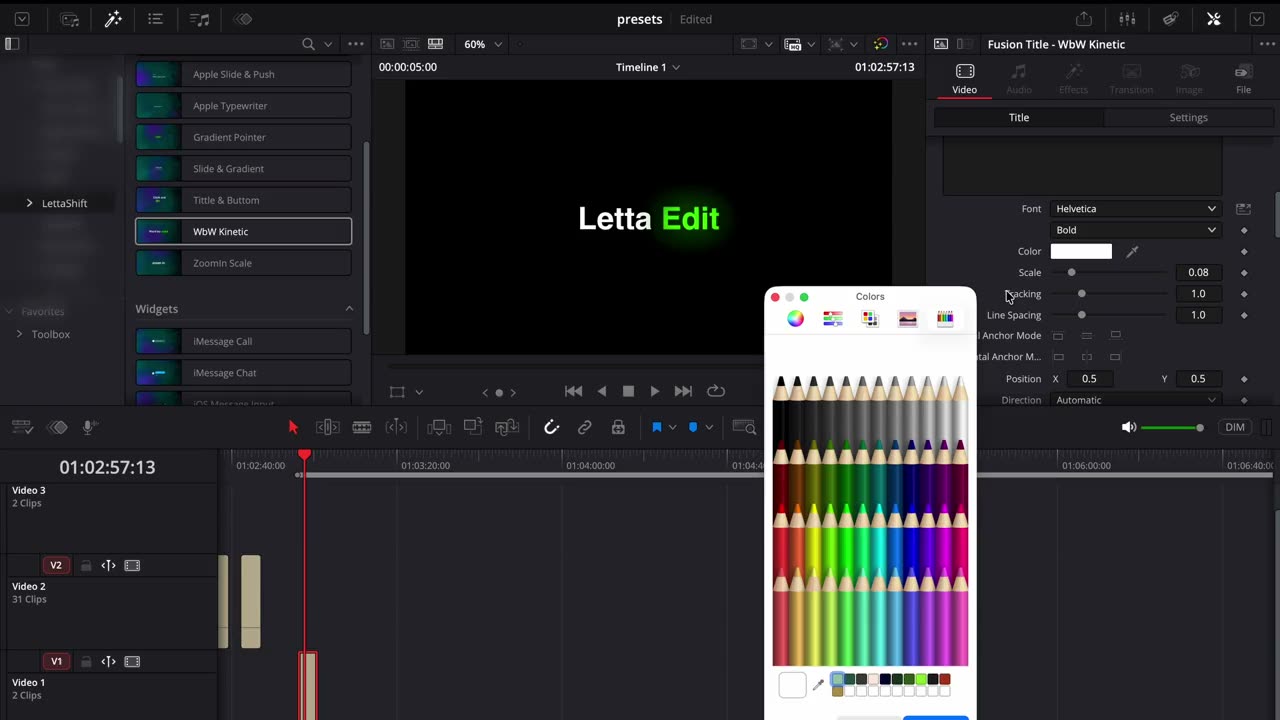Click the Overwrite Clip timeline icon
Image resolution: width=1280 pixels, height=720 pixels.
pos(473,427)
